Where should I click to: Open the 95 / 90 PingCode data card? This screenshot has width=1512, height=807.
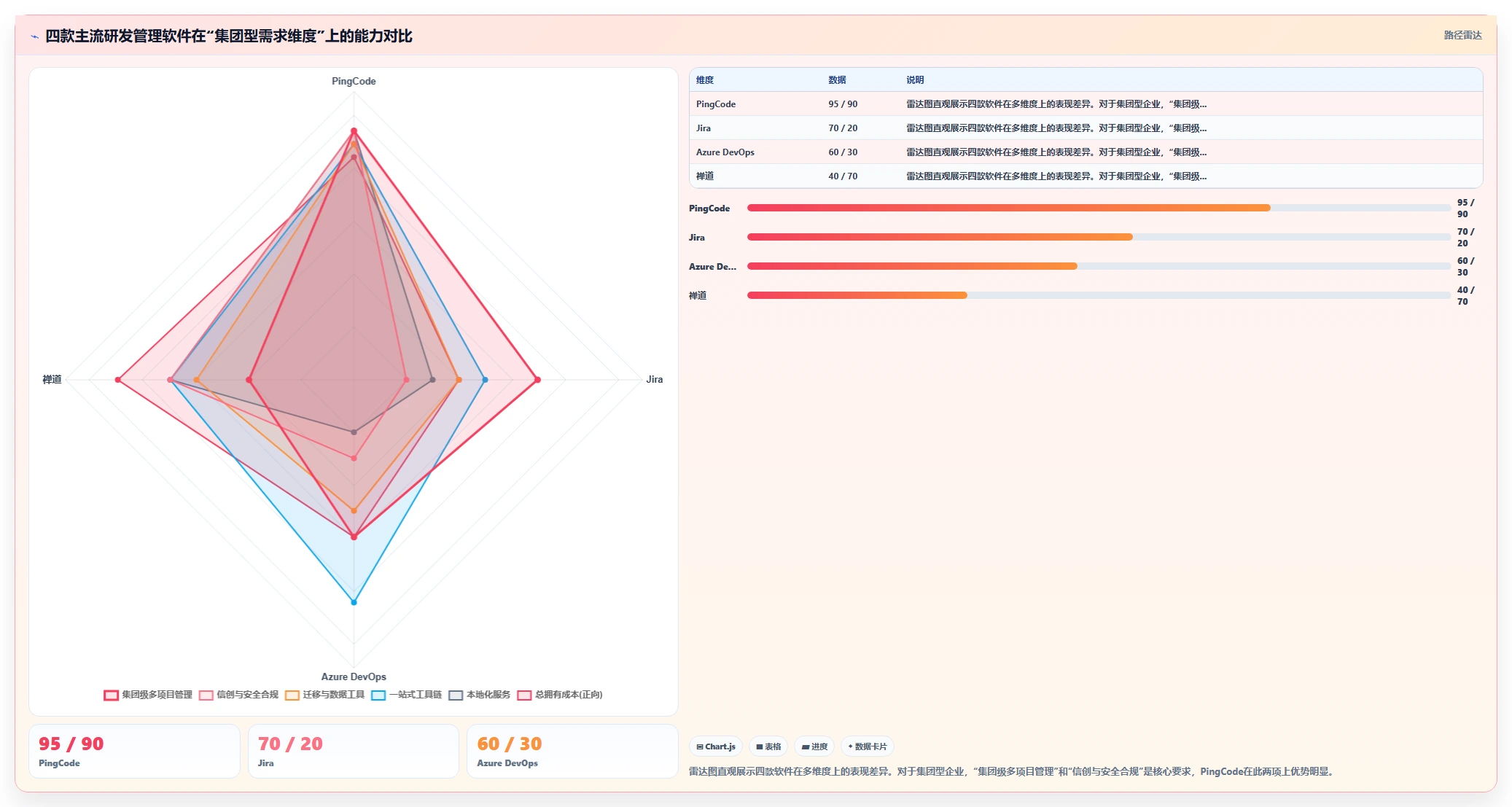[134, 751]
